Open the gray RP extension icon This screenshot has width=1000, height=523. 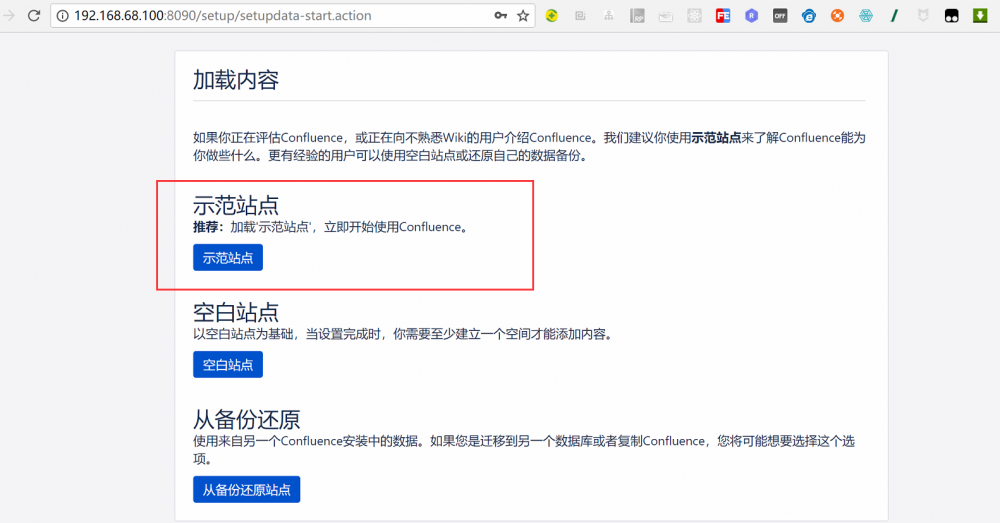tap(637, 16)
